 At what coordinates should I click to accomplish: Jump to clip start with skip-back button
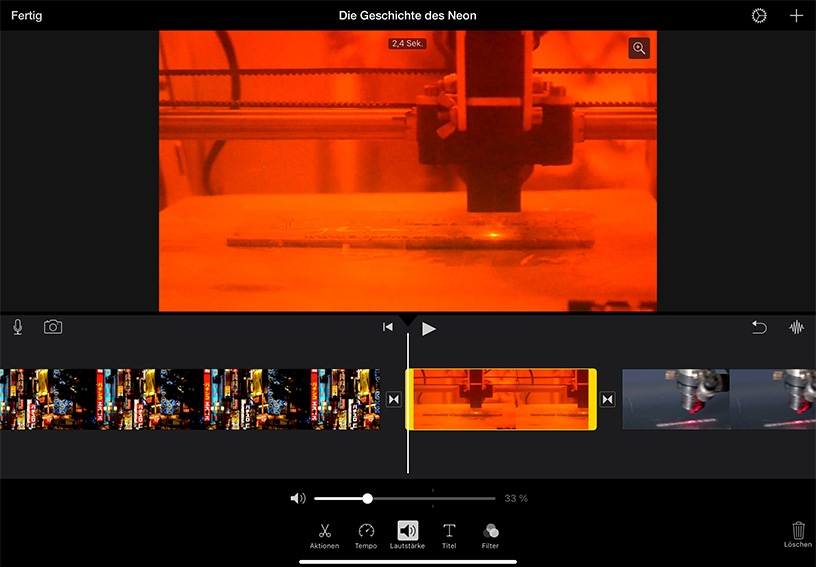tap(388, 327)
